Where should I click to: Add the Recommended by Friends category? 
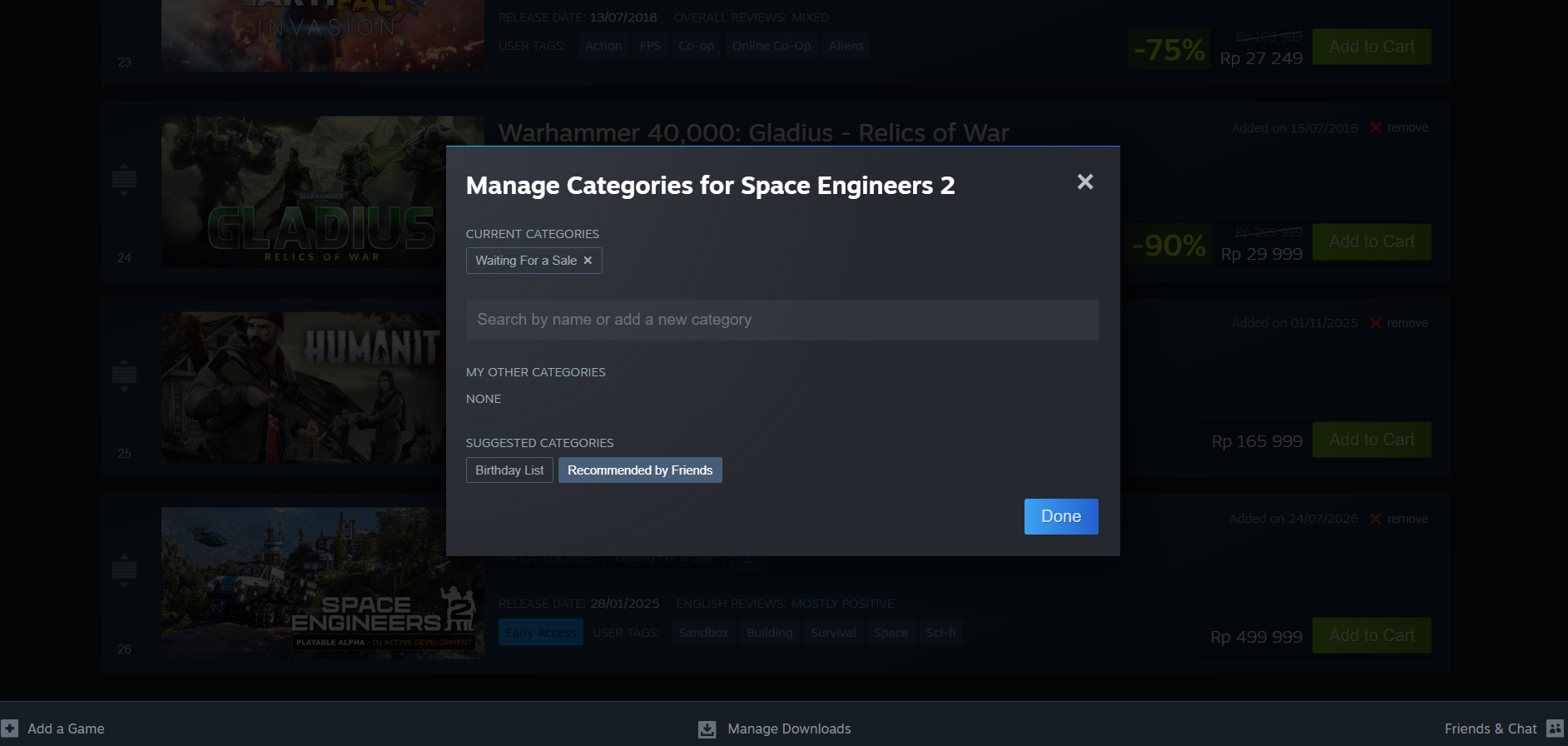point(640,470)
